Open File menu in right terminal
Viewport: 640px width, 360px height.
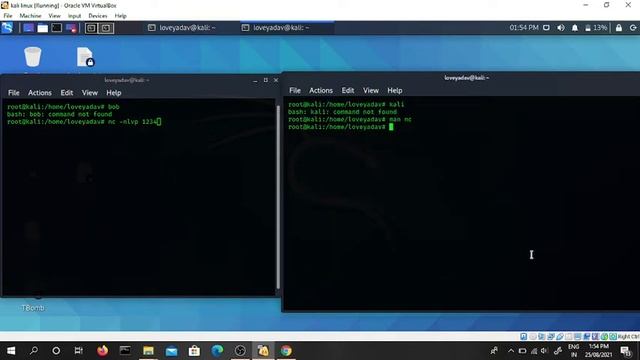click(x=295, y=90)
